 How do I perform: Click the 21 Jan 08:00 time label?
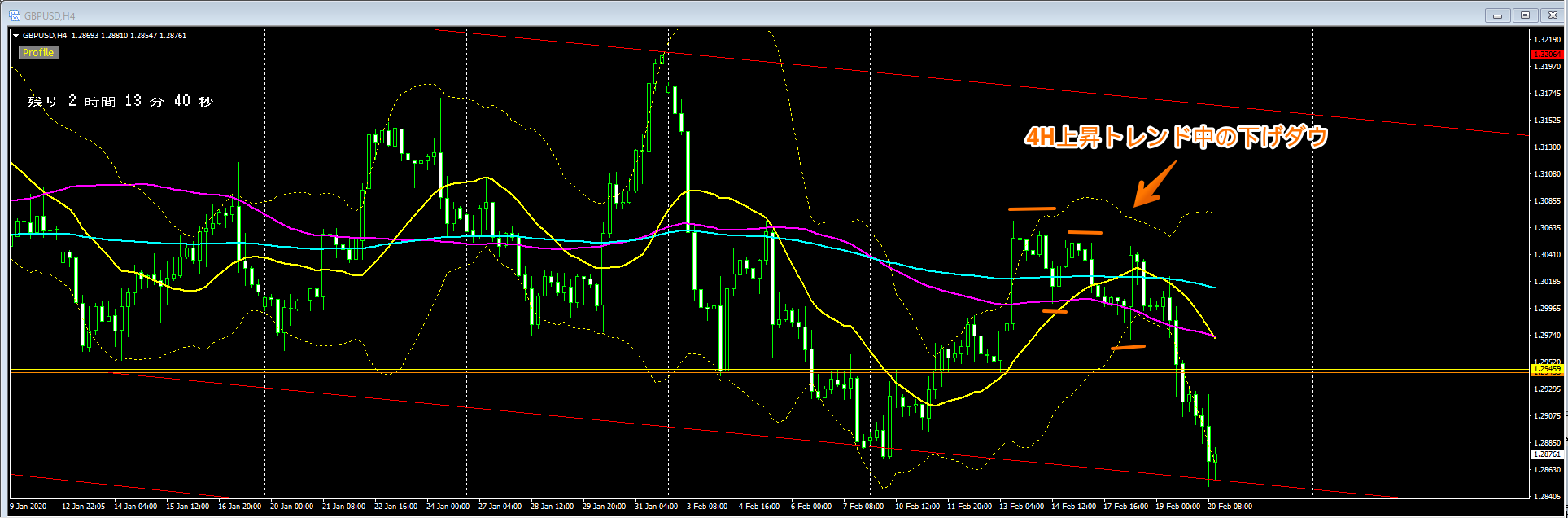(x=343, y=507)
